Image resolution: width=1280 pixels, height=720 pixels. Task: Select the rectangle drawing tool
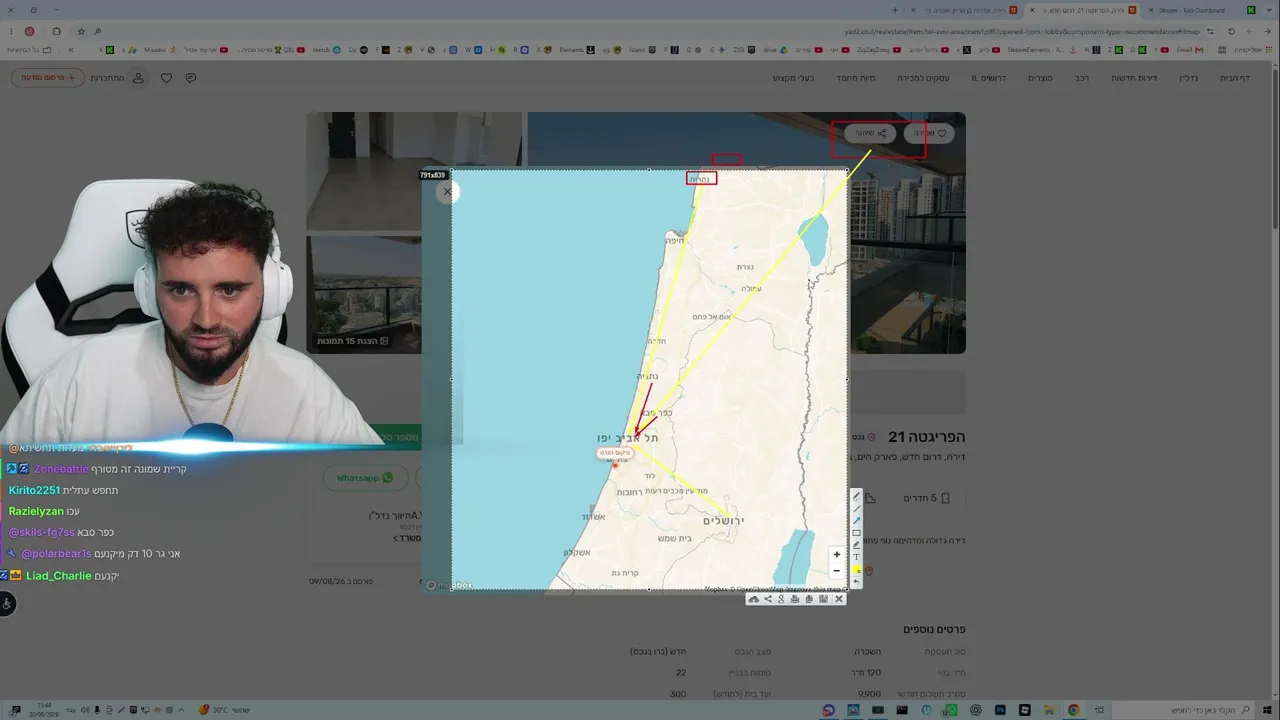click(x=856, y=533)
